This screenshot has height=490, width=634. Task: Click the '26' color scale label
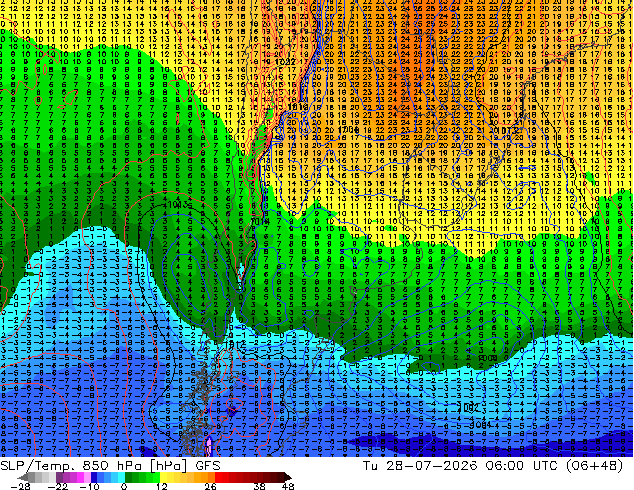pos(210,486)
